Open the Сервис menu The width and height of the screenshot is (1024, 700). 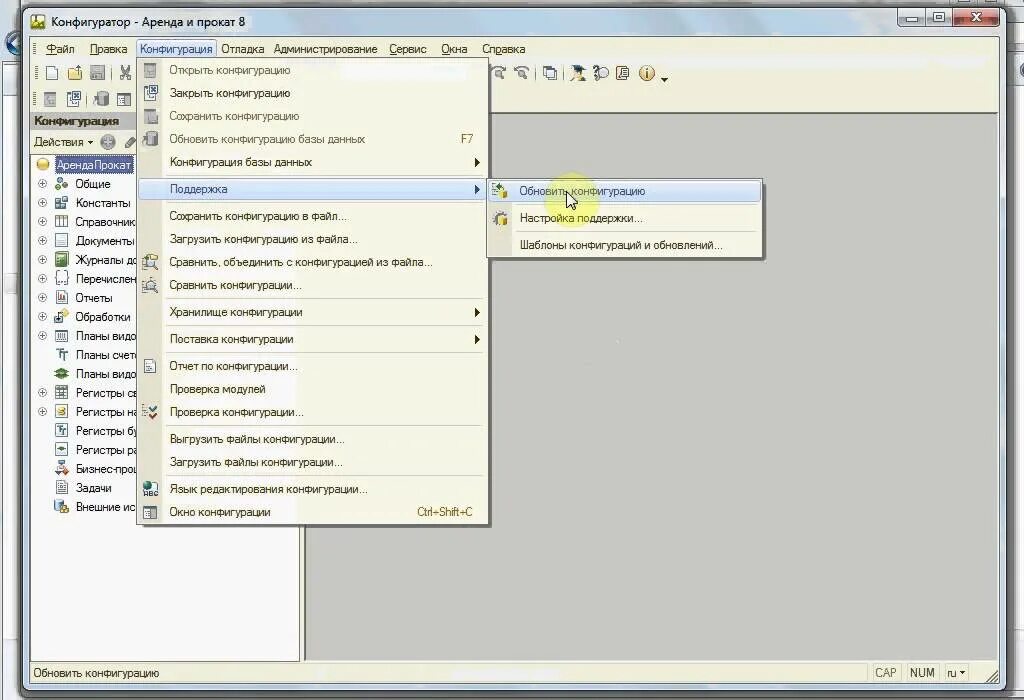(x=408, y=49)
